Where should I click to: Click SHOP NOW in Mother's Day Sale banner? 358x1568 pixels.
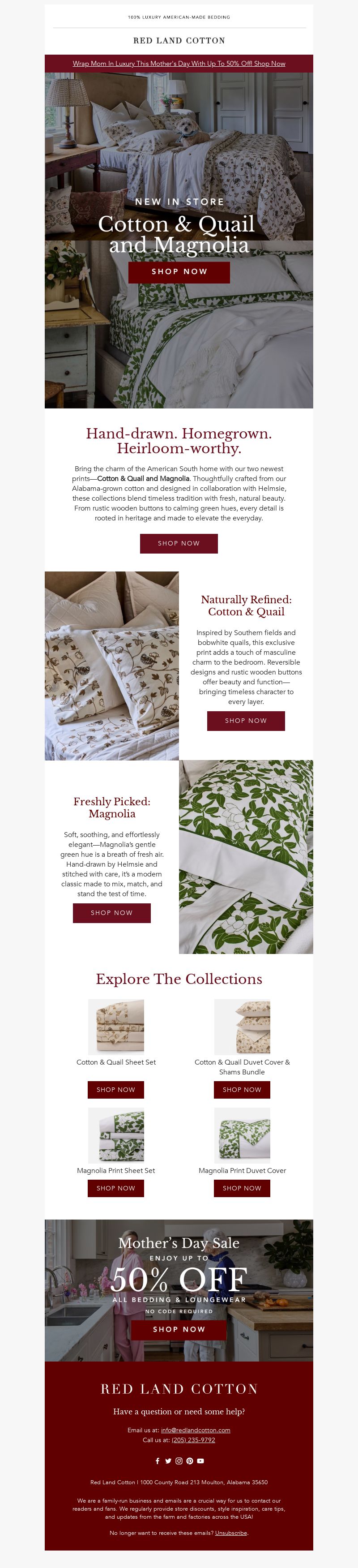coord(179,1329)
